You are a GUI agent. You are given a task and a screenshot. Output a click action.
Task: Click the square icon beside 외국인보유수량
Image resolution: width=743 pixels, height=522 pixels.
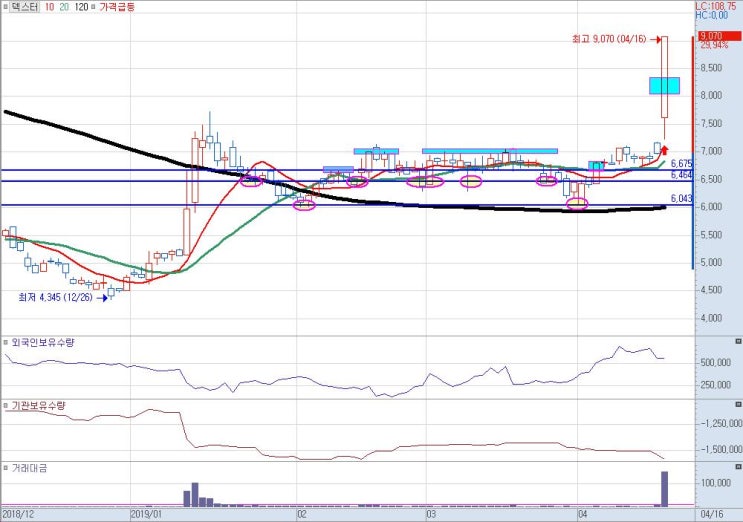point(6,342)
